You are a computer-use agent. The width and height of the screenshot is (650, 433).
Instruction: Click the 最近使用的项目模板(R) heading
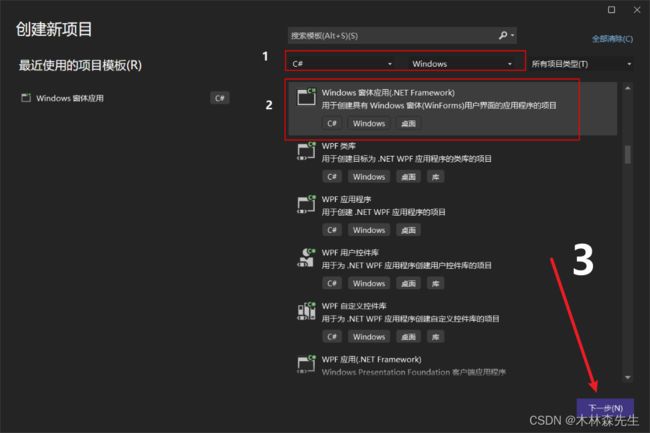coord(80,65)
